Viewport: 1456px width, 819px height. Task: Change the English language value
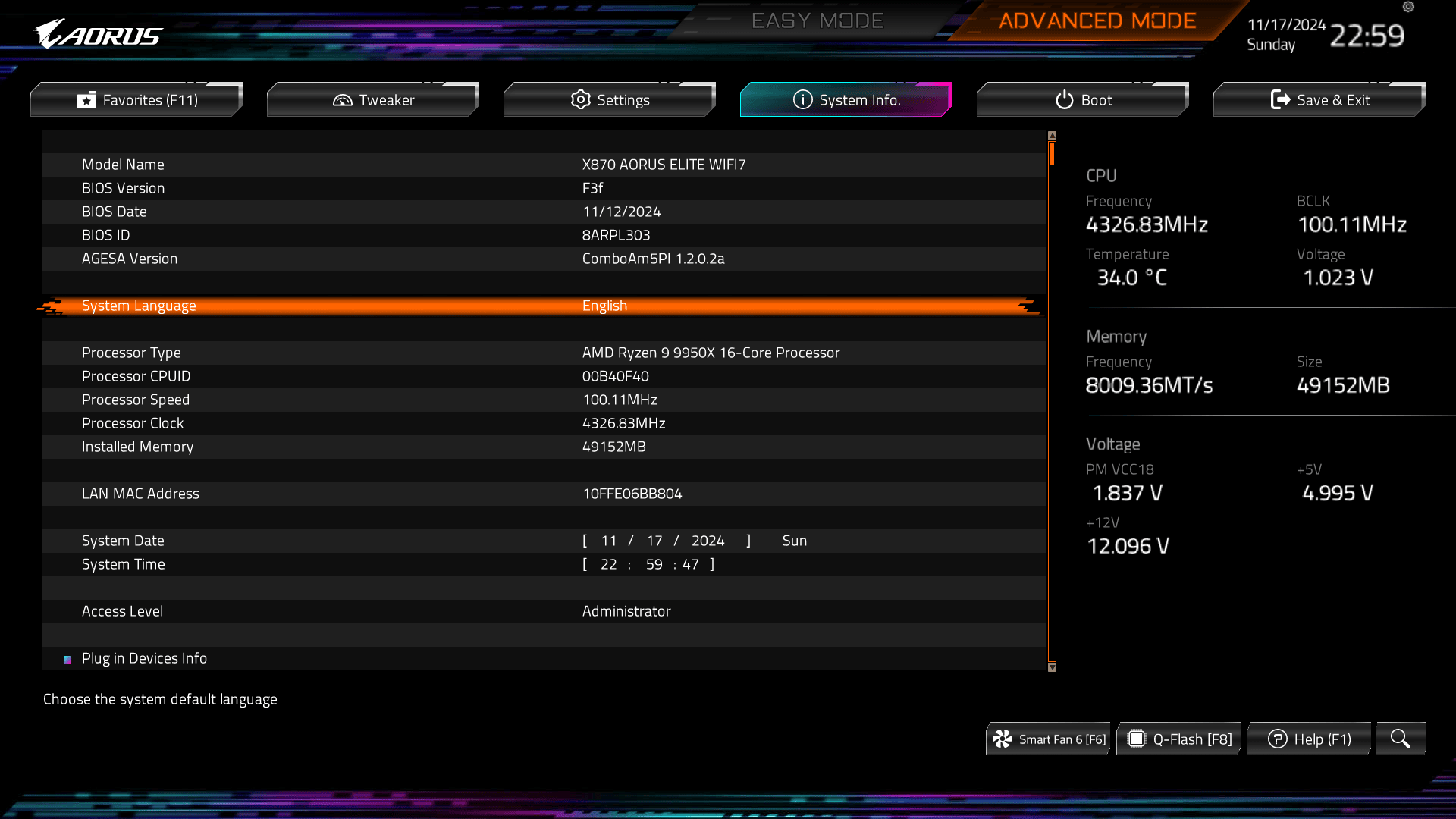coord(604,306)
